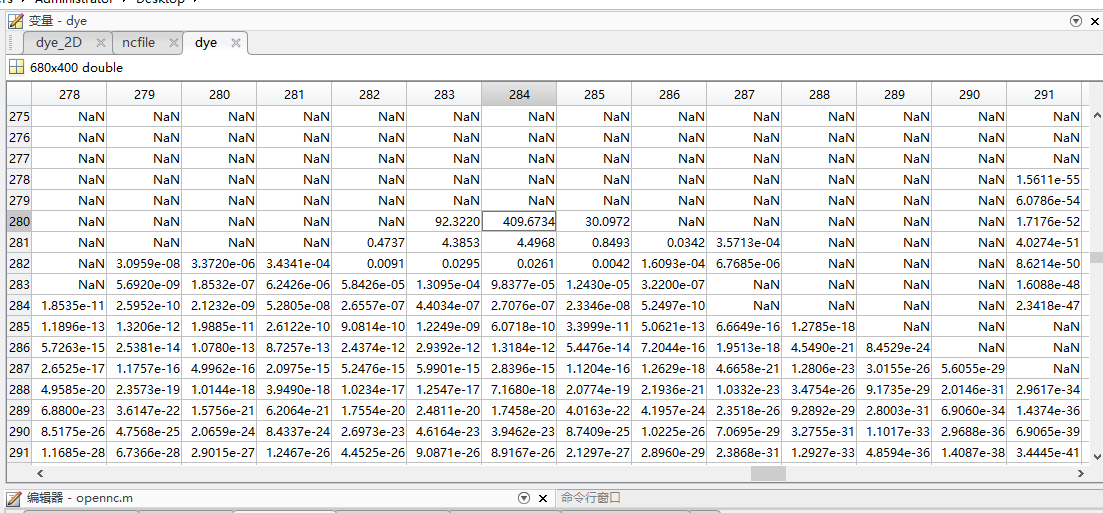
Task: Click the variable editor pencil icon
Action: point(15,20)
